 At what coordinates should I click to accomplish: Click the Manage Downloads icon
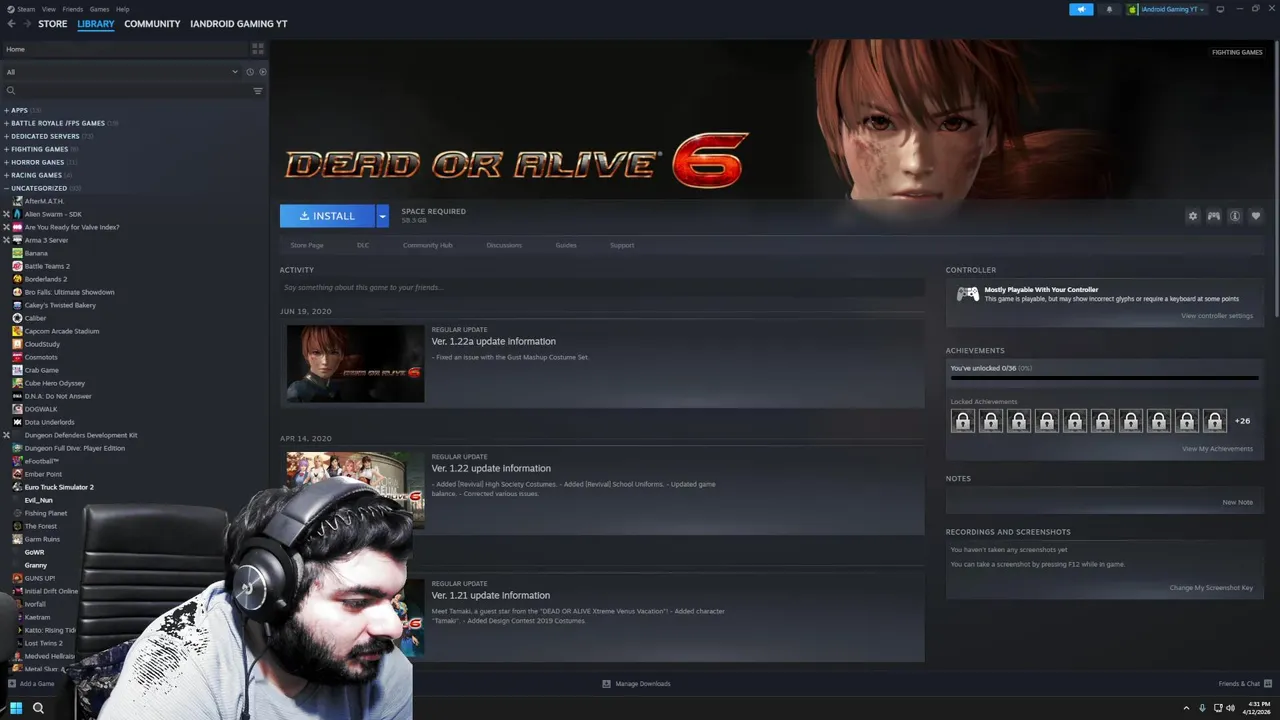pyautogui.click(x=606, y=684)
